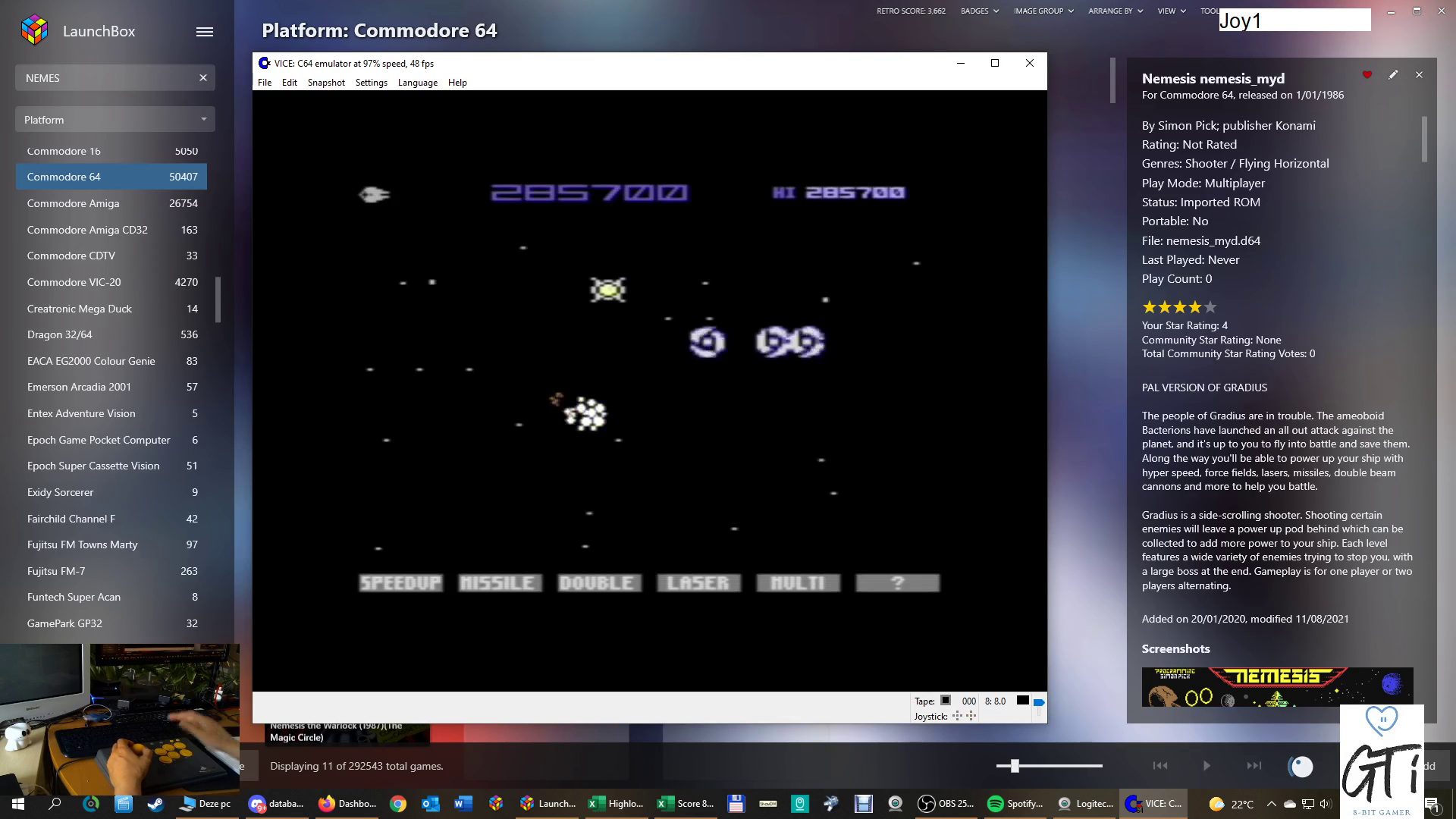Adjust the image size slider
Image resolution: width=1456 pixels, height=819 pixels.
[x=1015, y=766]
